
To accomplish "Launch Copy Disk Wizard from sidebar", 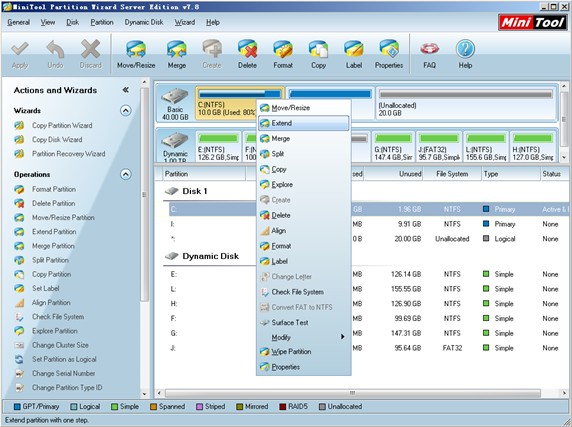I will 57,140.
